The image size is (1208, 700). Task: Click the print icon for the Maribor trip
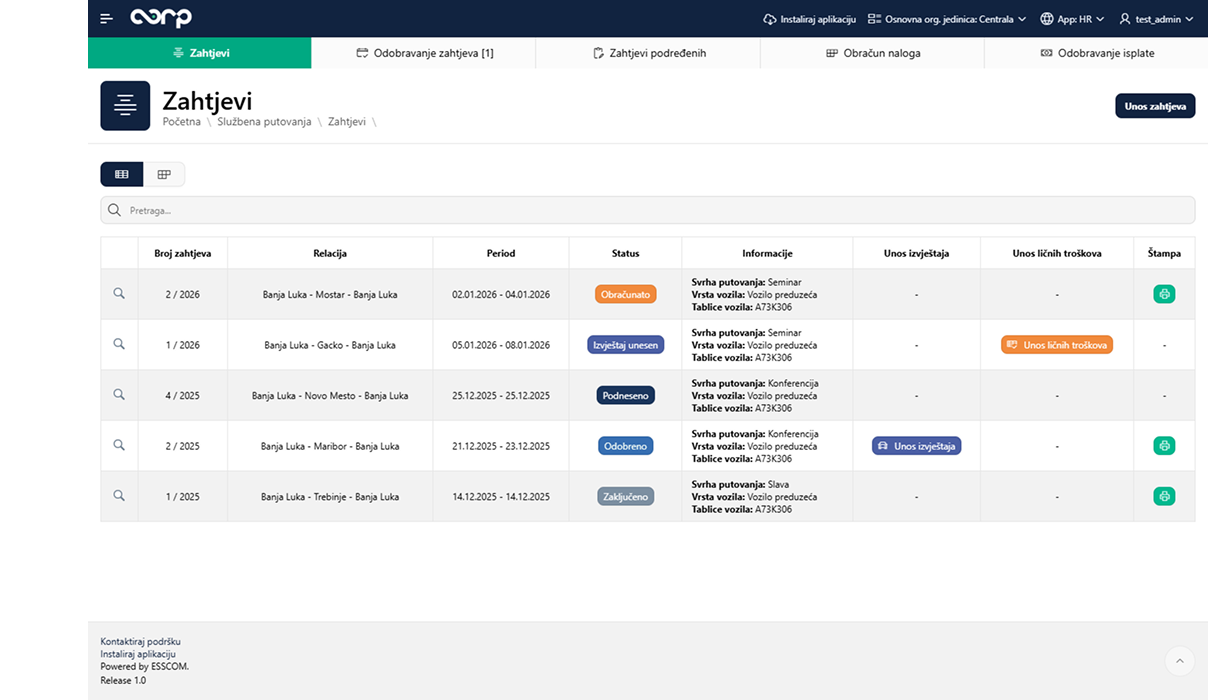(1163, 446)
